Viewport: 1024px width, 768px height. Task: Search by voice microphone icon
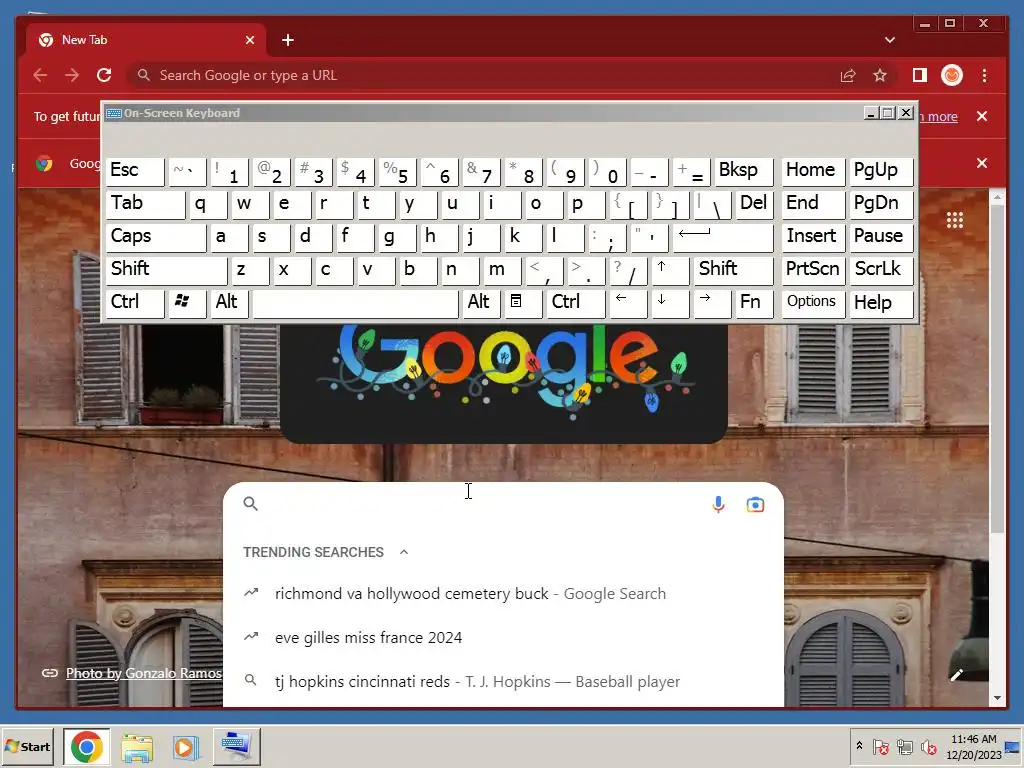718,504
